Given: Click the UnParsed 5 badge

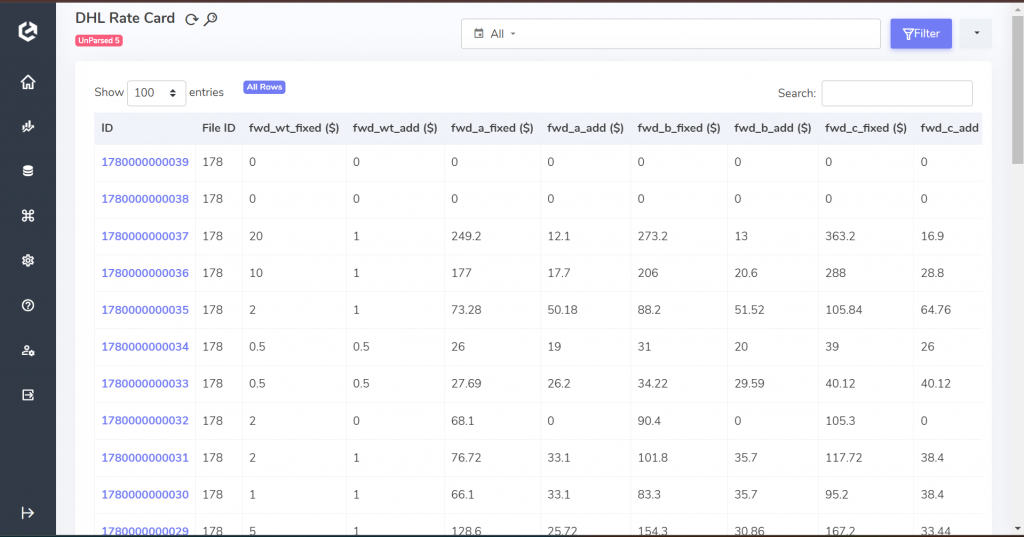Looking at the screenshot, I should coord(99,41).
